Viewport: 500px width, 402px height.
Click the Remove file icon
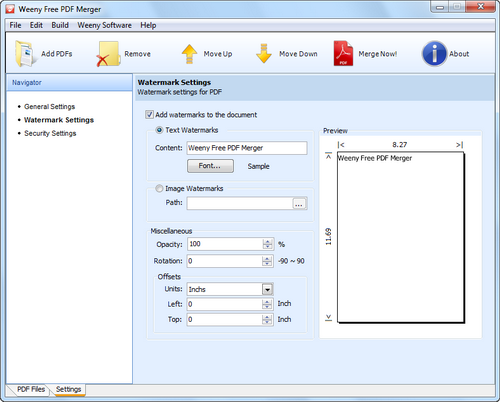click(108, 54)
